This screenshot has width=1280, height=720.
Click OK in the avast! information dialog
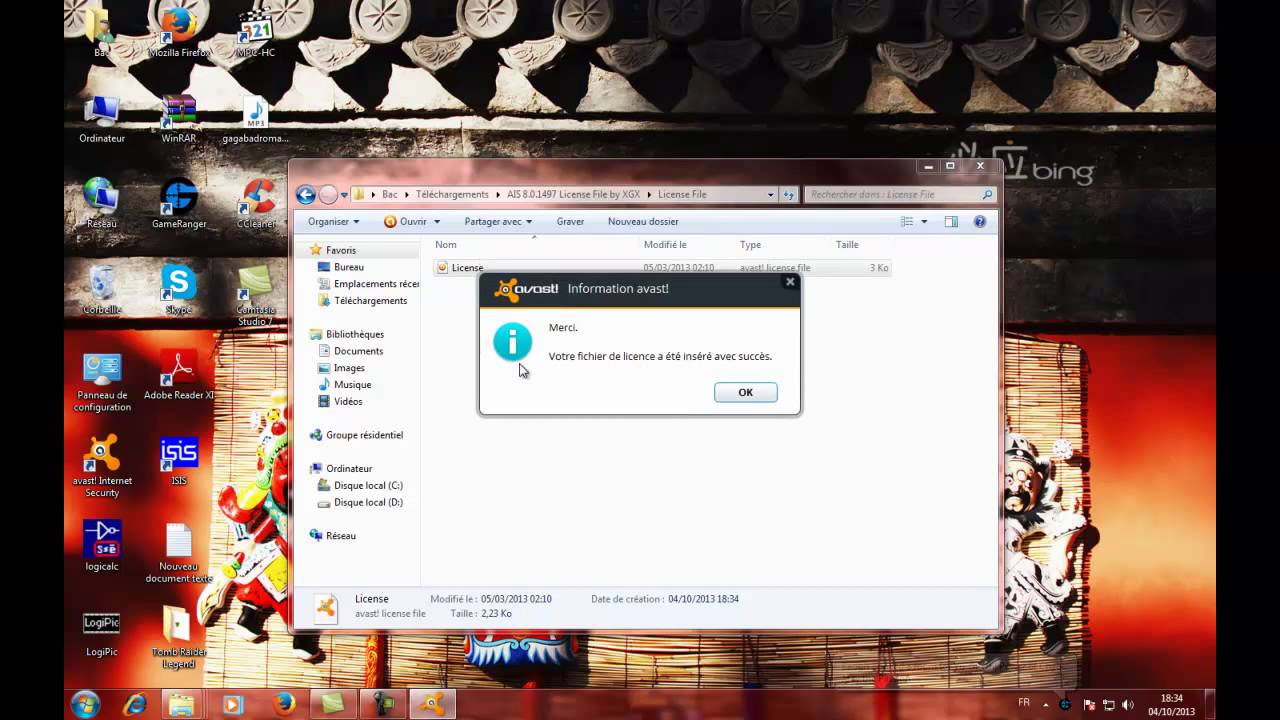pos(745,392)
